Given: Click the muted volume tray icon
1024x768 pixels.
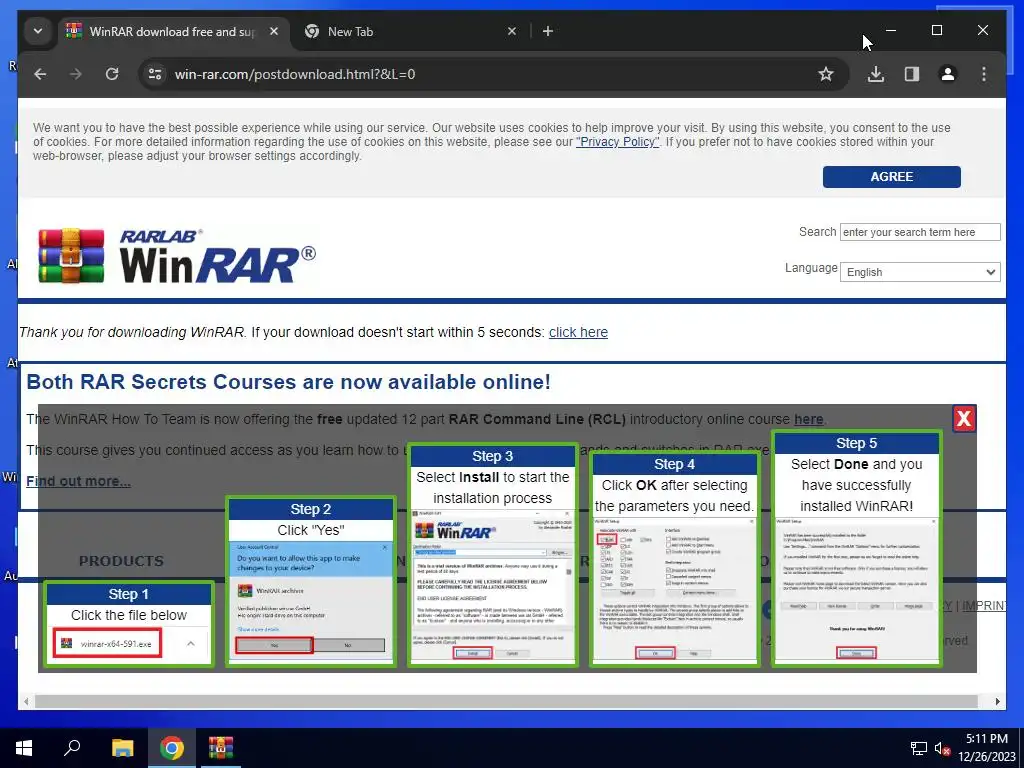Looking at the screenshot, I should (942, 748).
